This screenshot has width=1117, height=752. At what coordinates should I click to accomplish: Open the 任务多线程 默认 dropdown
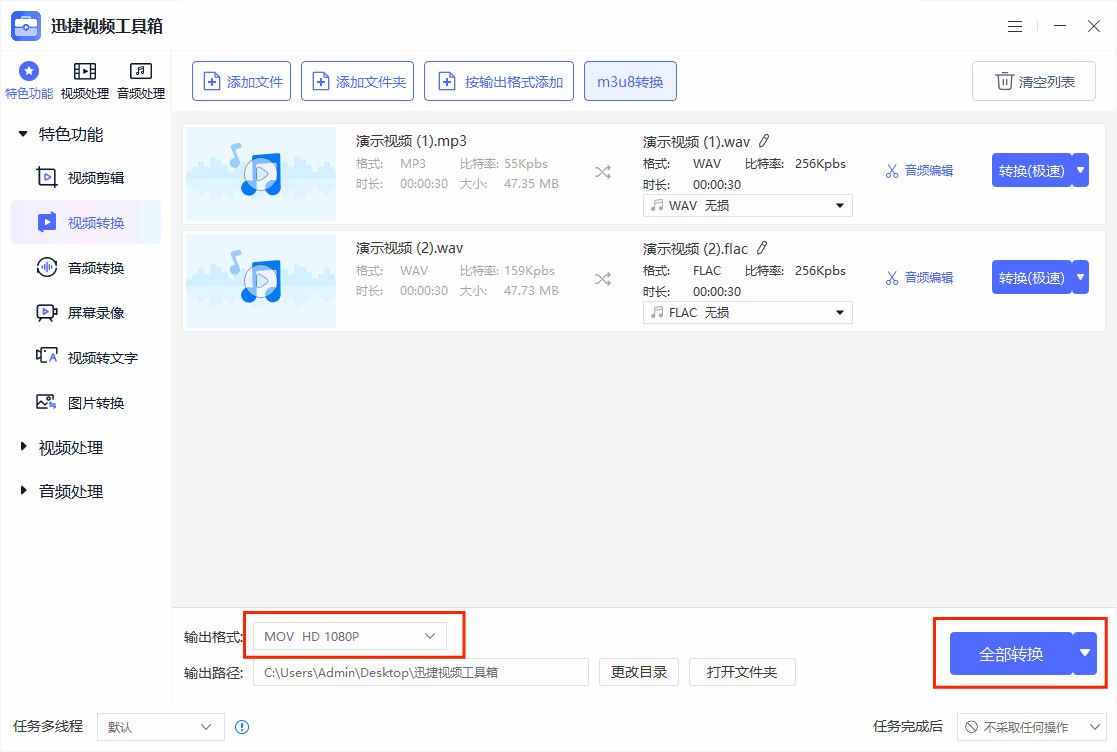[161, 727]
